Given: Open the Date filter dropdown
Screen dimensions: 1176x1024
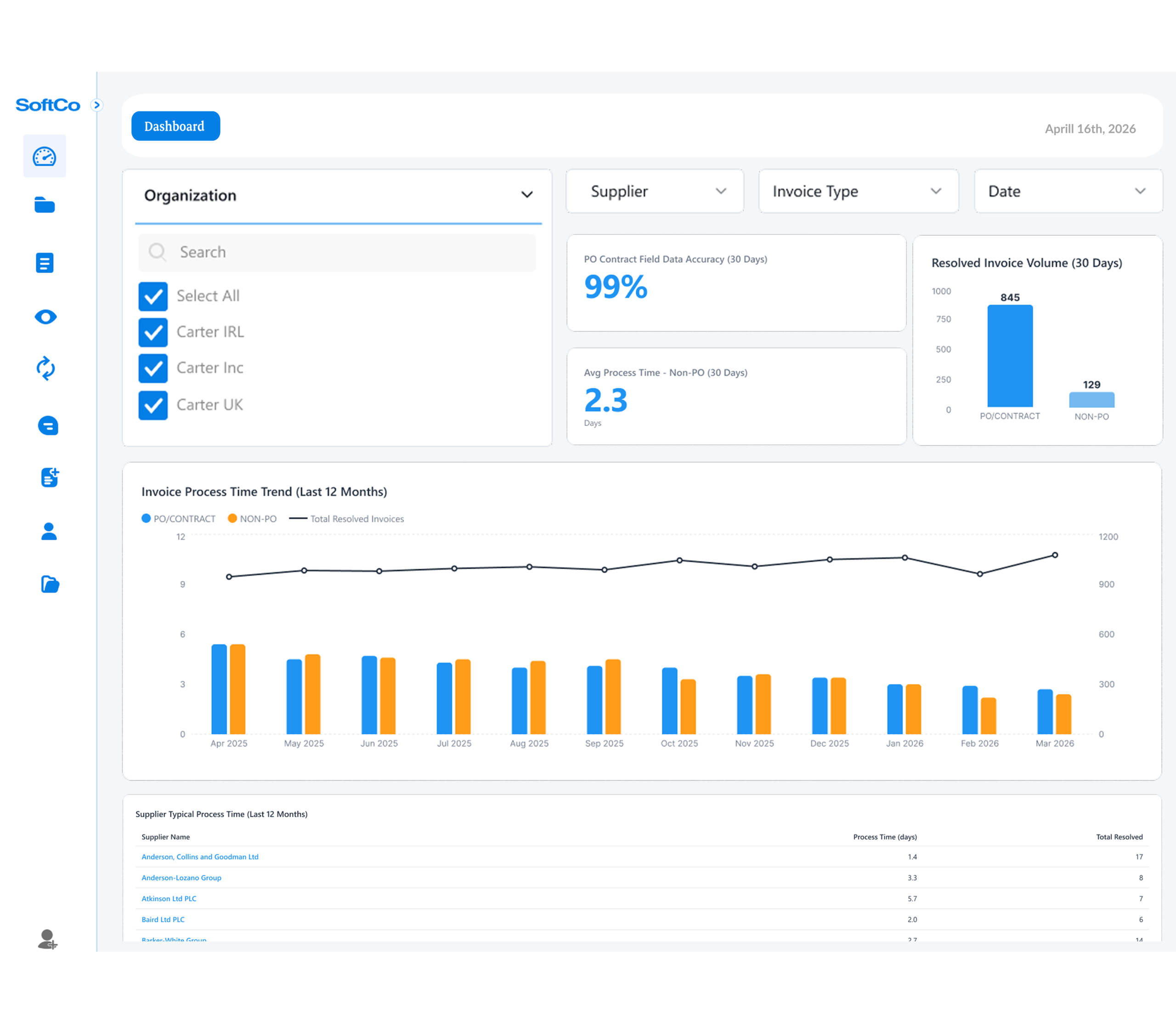Looking at the screenshot, I should tap(1068, 192).
